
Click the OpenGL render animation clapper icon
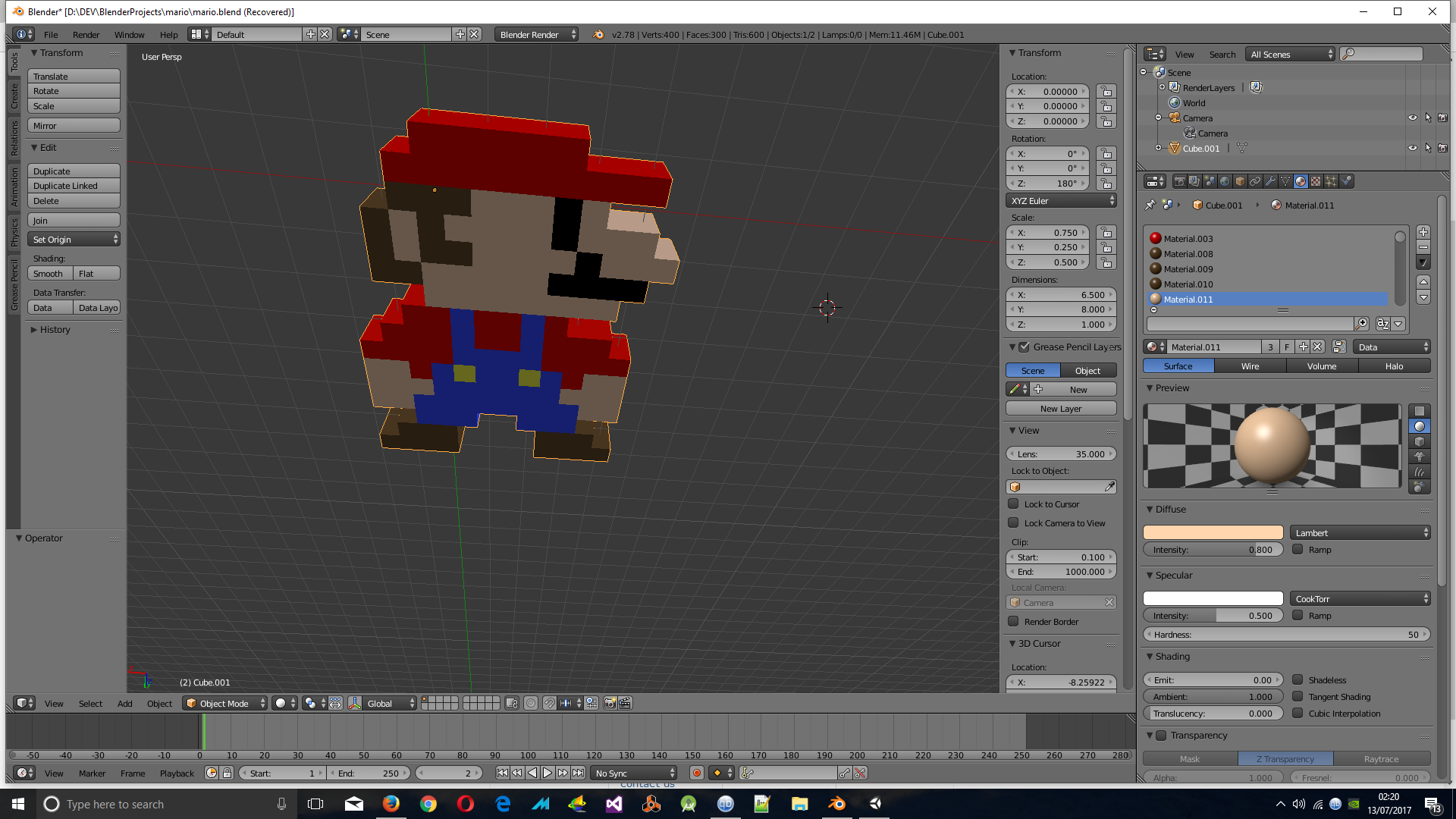[625, 703]
